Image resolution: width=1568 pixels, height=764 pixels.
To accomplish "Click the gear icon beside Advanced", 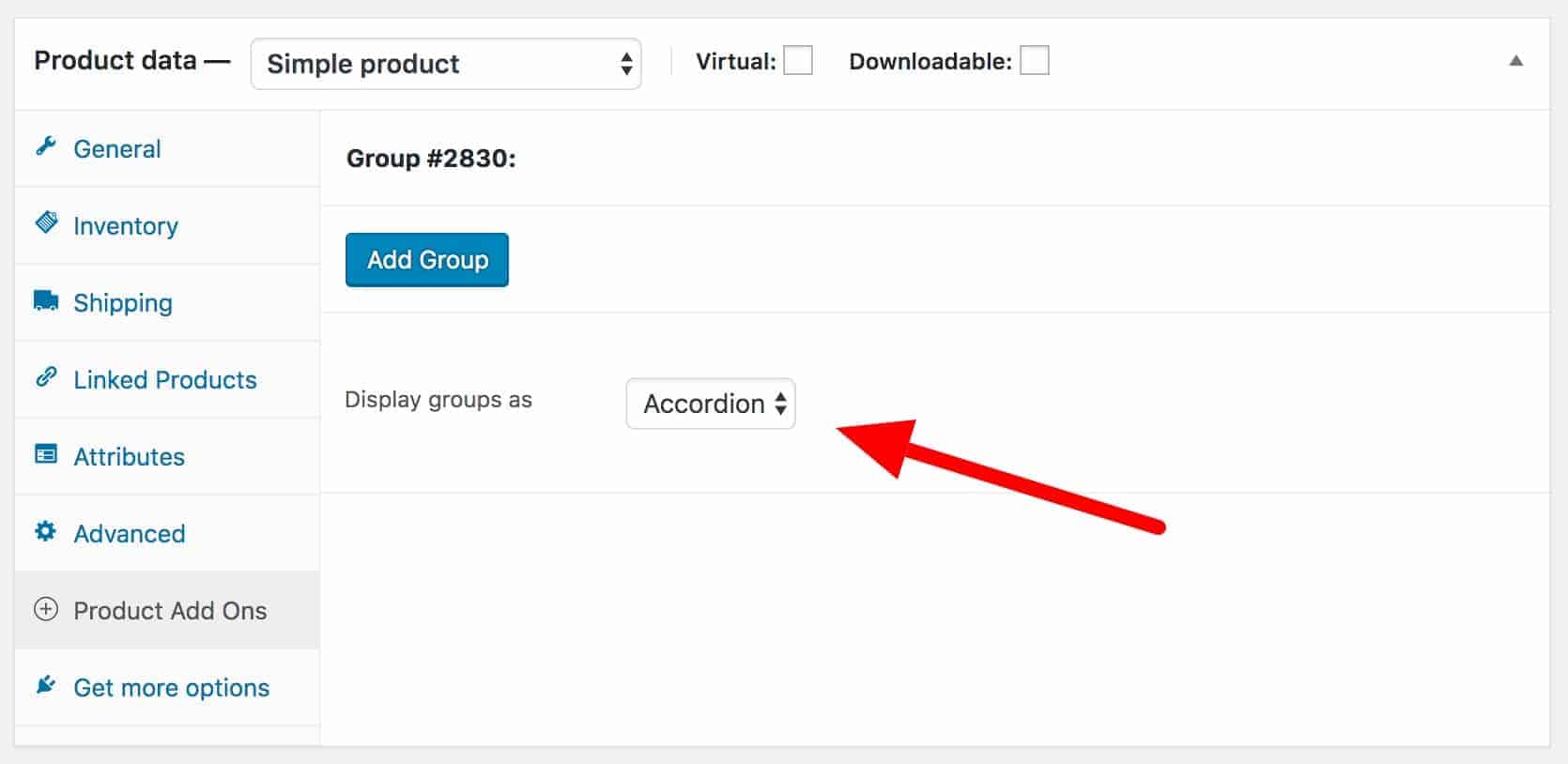I will pyautogui.click(x=45, y=531).
